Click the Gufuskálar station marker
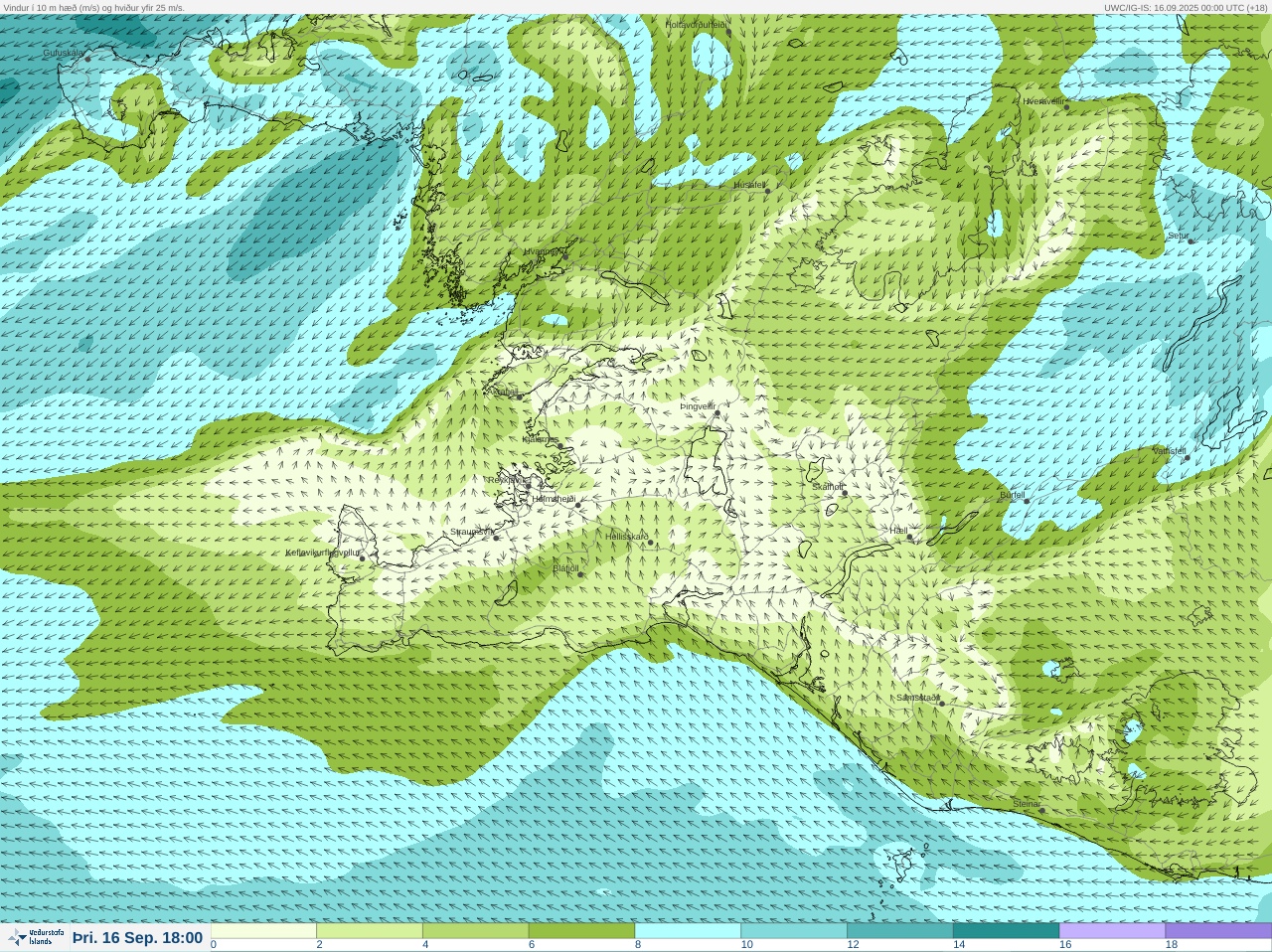 pyautogui.click(x=87, y=59)
